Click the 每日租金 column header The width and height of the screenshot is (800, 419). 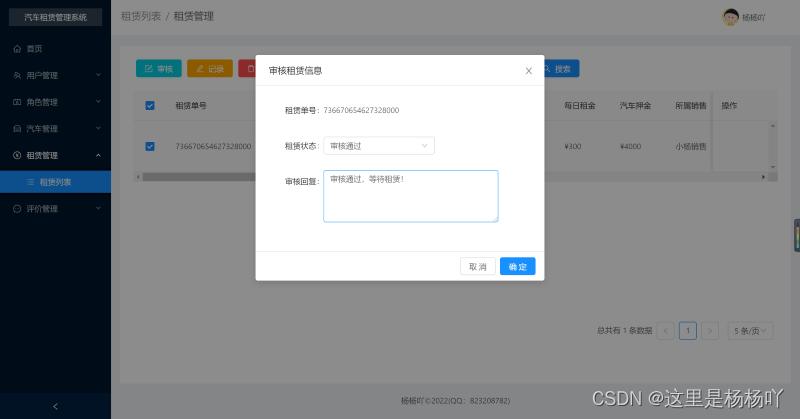tap(580, 106)
